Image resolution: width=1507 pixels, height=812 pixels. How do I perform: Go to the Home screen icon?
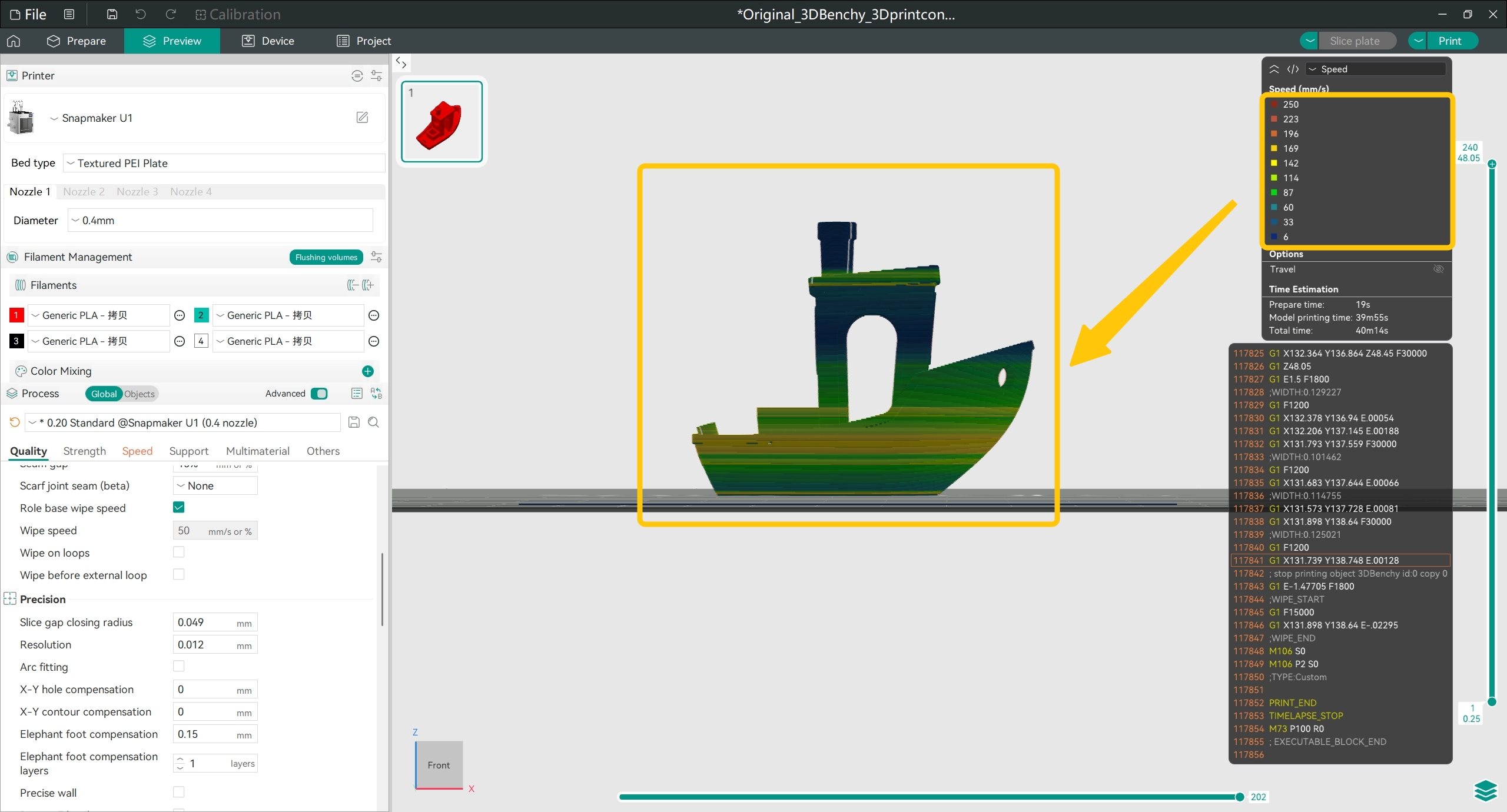pyautogui.click(x=14, y=41)
